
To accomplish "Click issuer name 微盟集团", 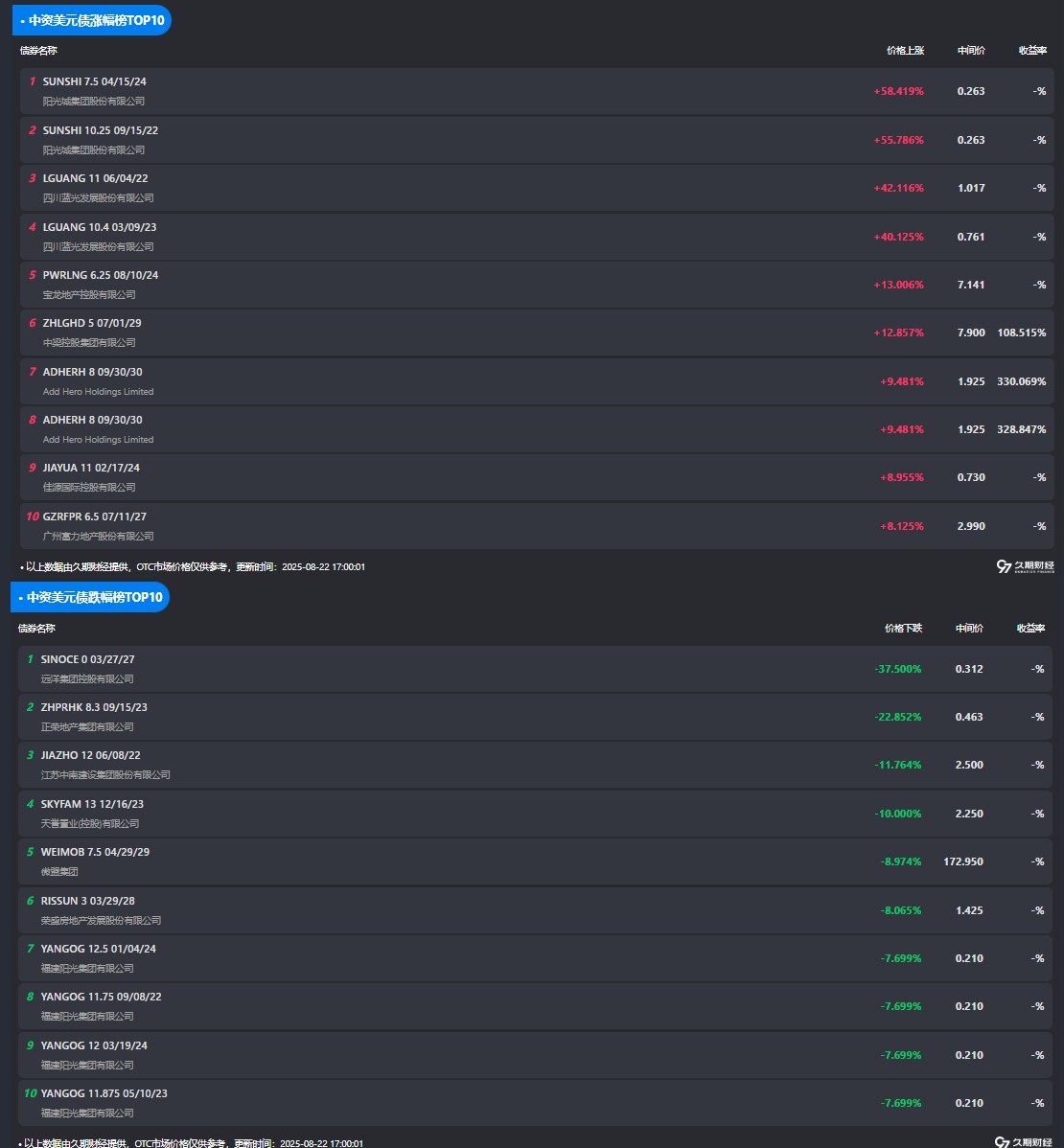I will [59, 871].
